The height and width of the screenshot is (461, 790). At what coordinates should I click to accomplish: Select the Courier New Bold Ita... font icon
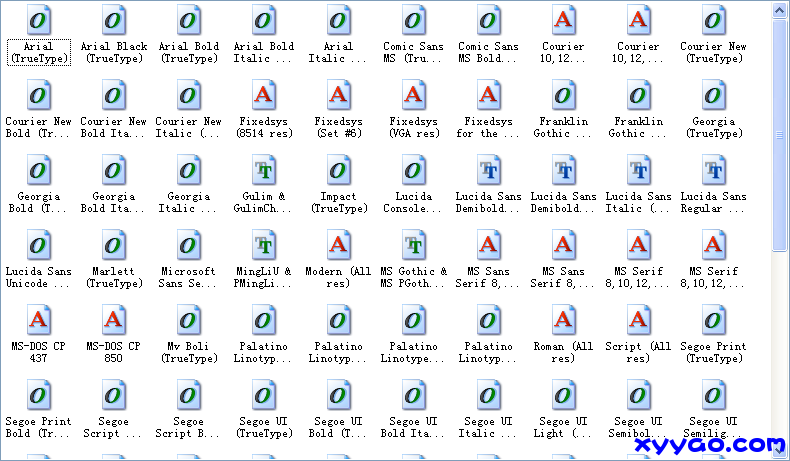114,95
